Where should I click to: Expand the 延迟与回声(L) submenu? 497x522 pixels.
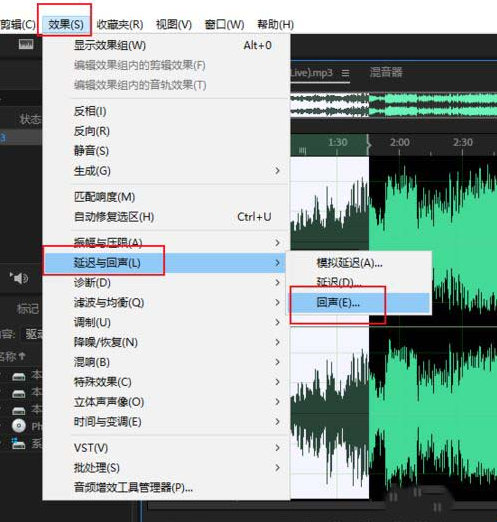[166, 263]
